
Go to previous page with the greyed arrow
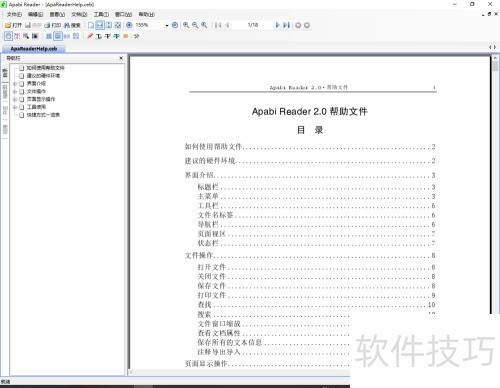pos(227,25)
